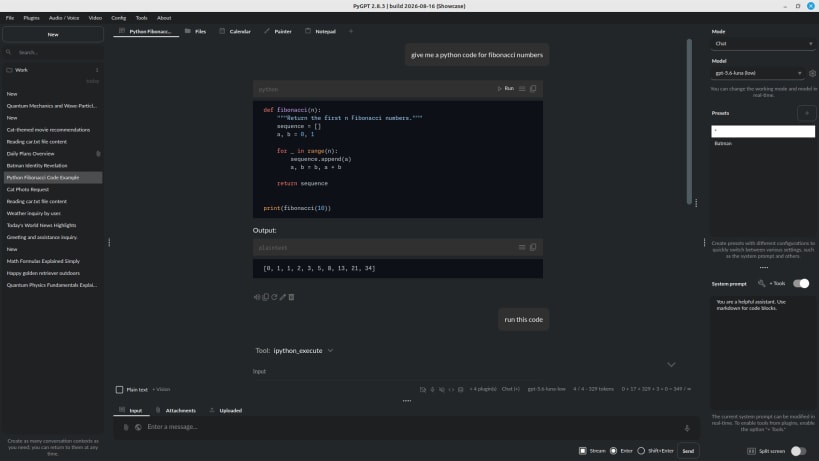Screen dimensions: 819x461
Task: Edit the Fibonacci response with the pencil icon
Action: [x=283, y=297]
